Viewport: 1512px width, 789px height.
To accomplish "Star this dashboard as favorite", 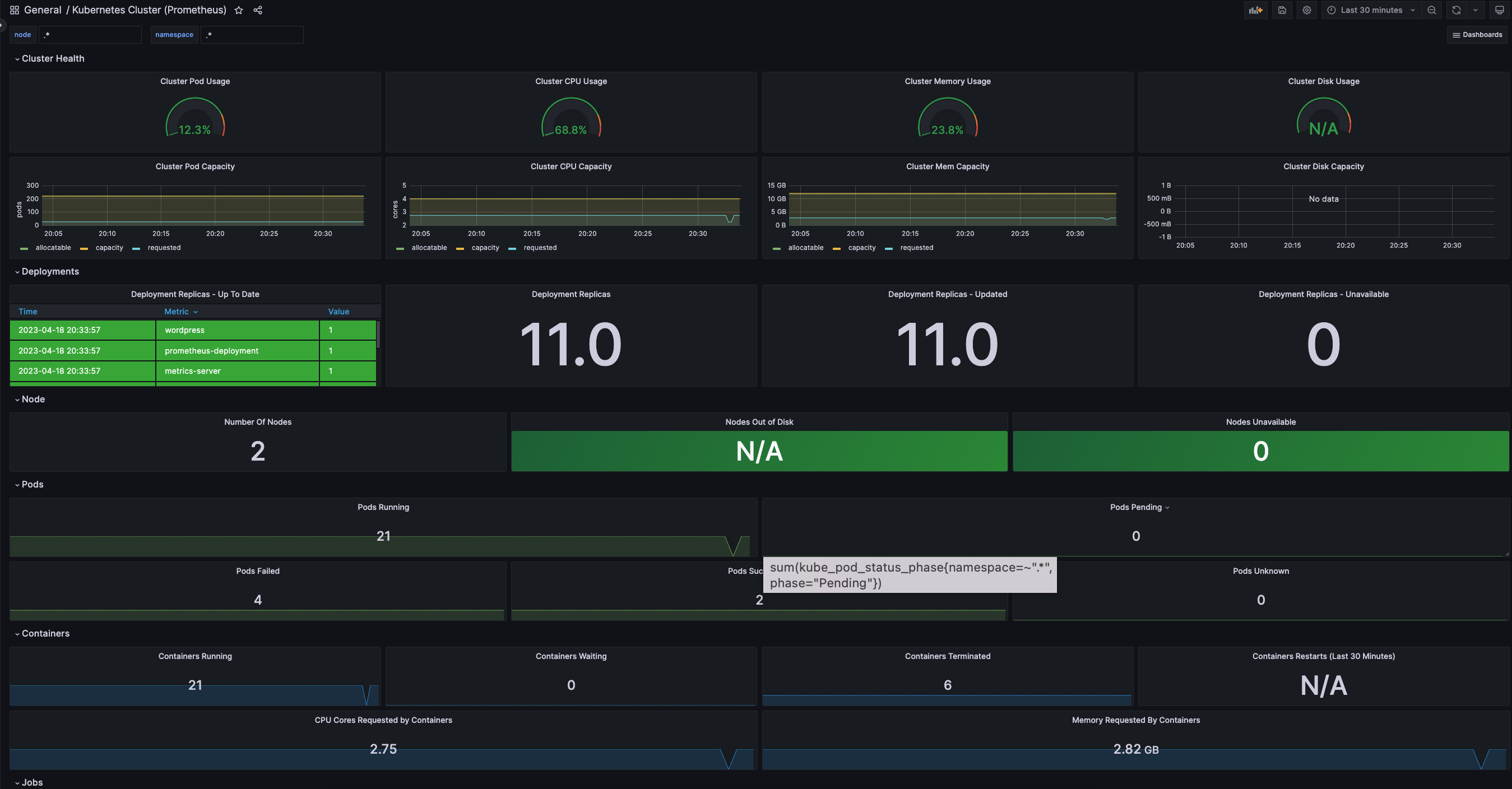I will pos(238,10).
